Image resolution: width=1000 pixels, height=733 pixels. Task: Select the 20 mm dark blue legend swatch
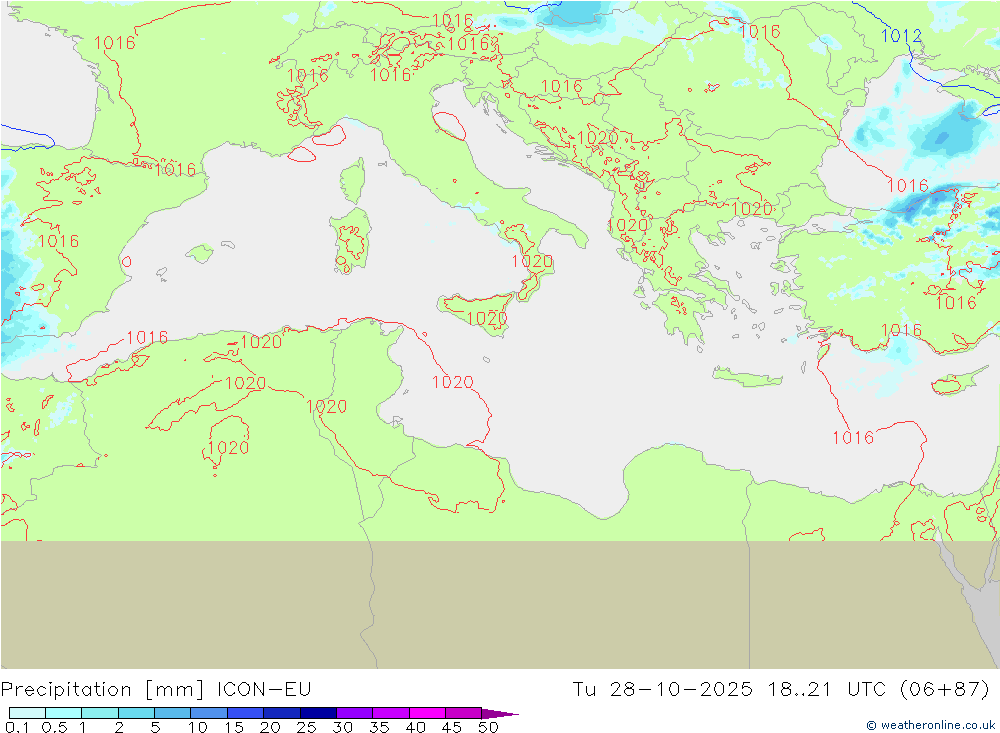282,713
